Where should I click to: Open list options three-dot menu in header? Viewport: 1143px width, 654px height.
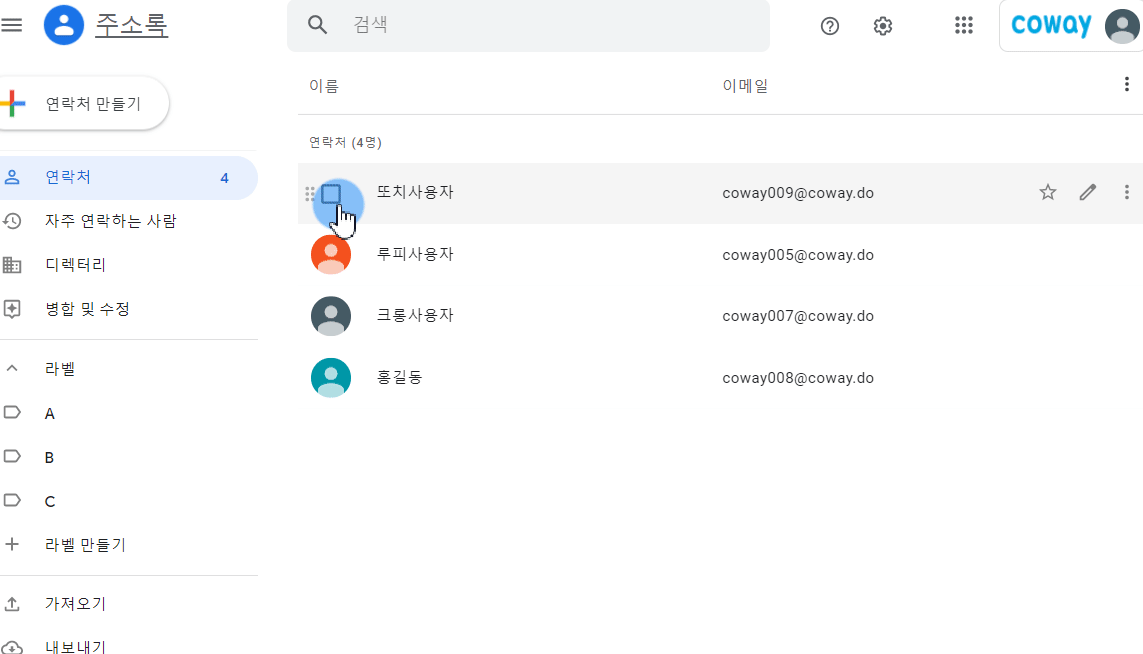(1126, 85)
